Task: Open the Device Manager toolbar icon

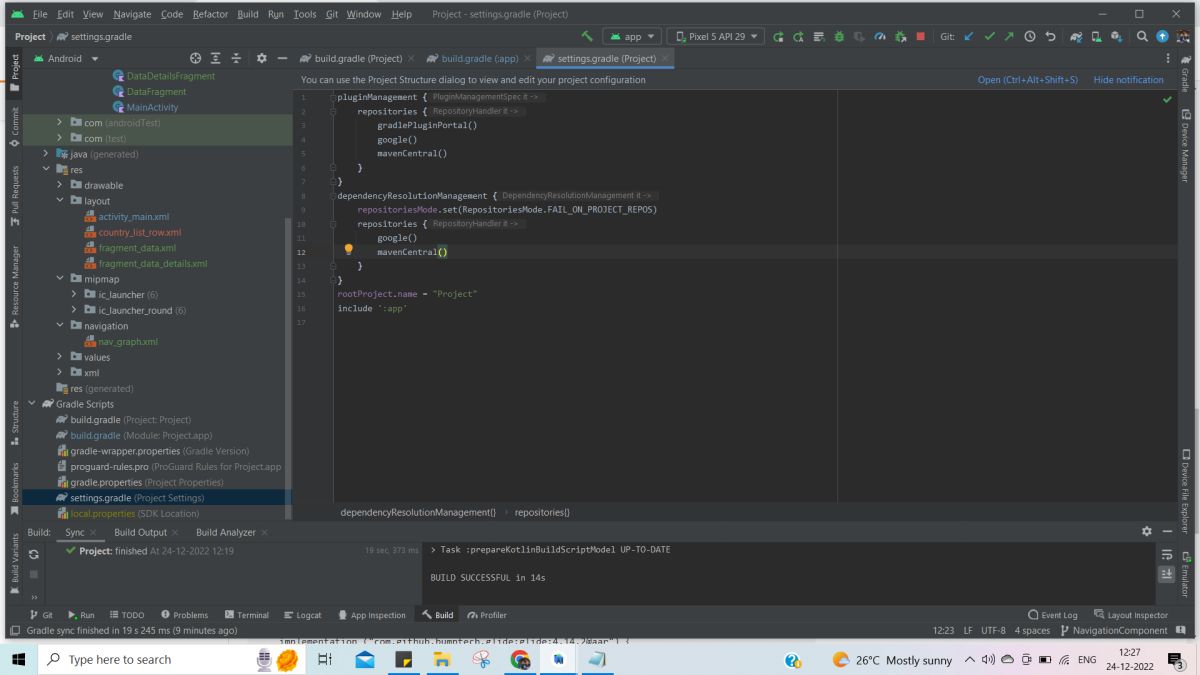Action: point(1097,36)
